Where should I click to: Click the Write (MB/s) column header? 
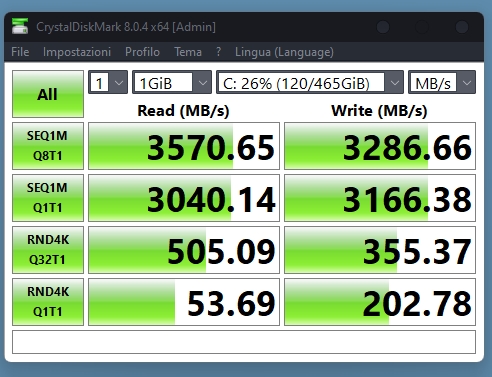[x=379, y=111]
